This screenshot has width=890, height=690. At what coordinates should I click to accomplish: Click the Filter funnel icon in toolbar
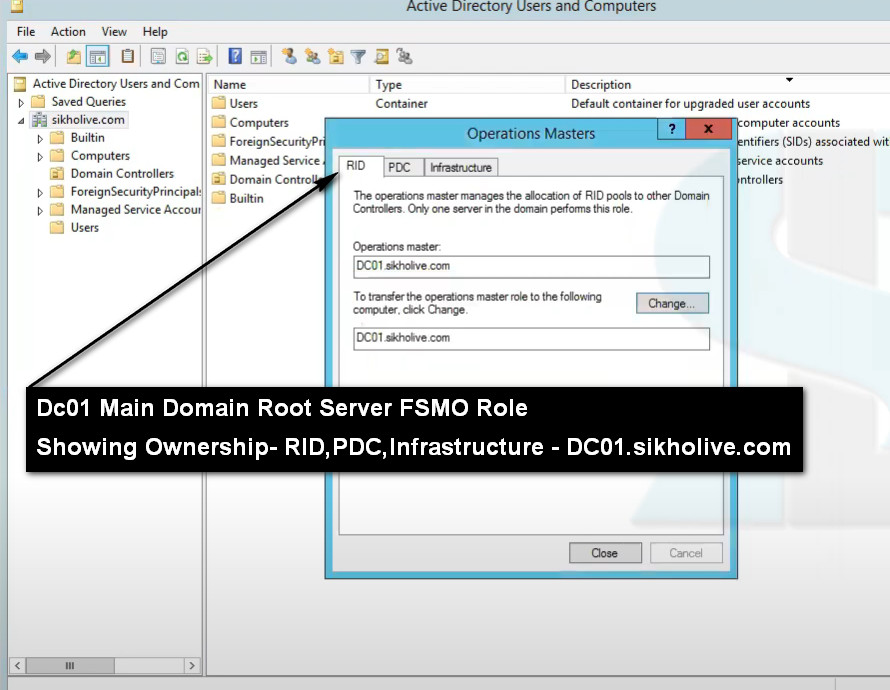pyautogui.click(x=357, y=57)
